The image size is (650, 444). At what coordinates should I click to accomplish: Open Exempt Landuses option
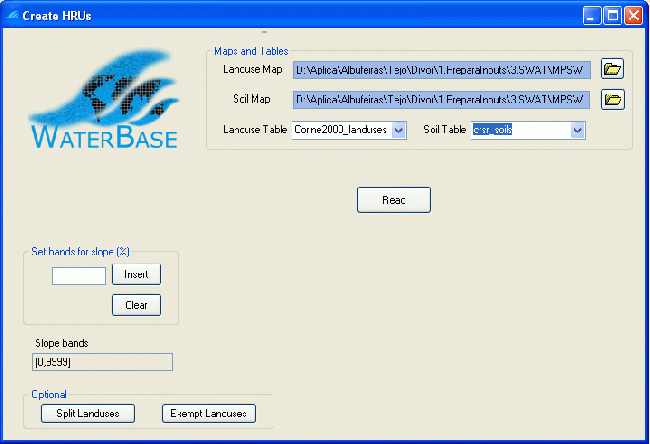click(209, 413)
